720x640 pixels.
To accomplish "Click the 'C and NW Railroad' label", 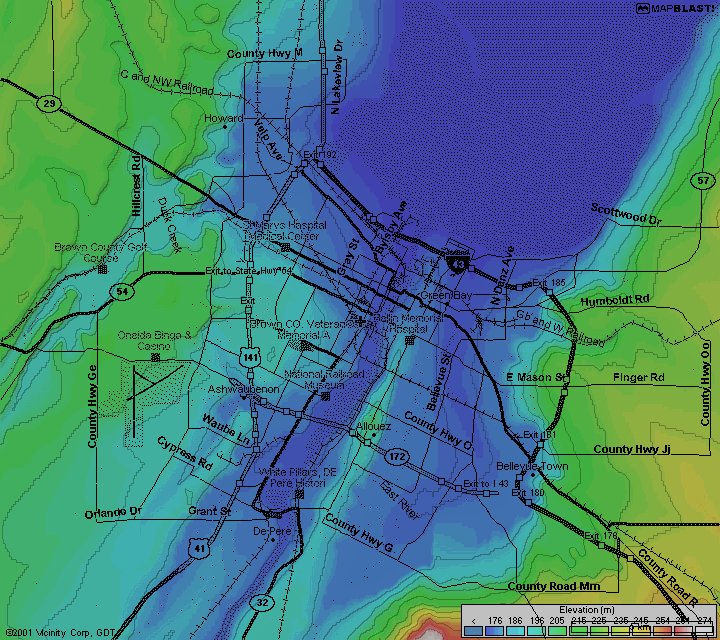I will (167, 82).
